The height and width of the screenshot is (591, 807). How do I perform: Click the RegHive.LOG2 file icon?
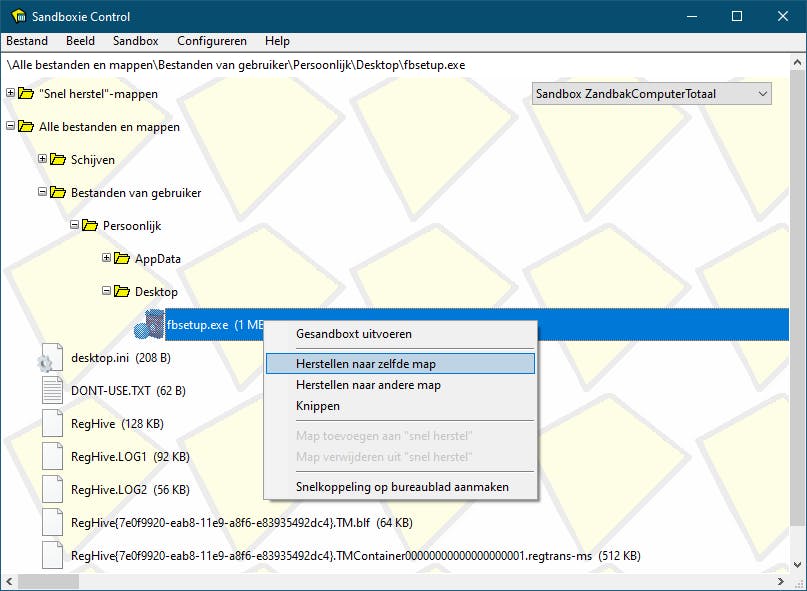(x=52, y=489)
